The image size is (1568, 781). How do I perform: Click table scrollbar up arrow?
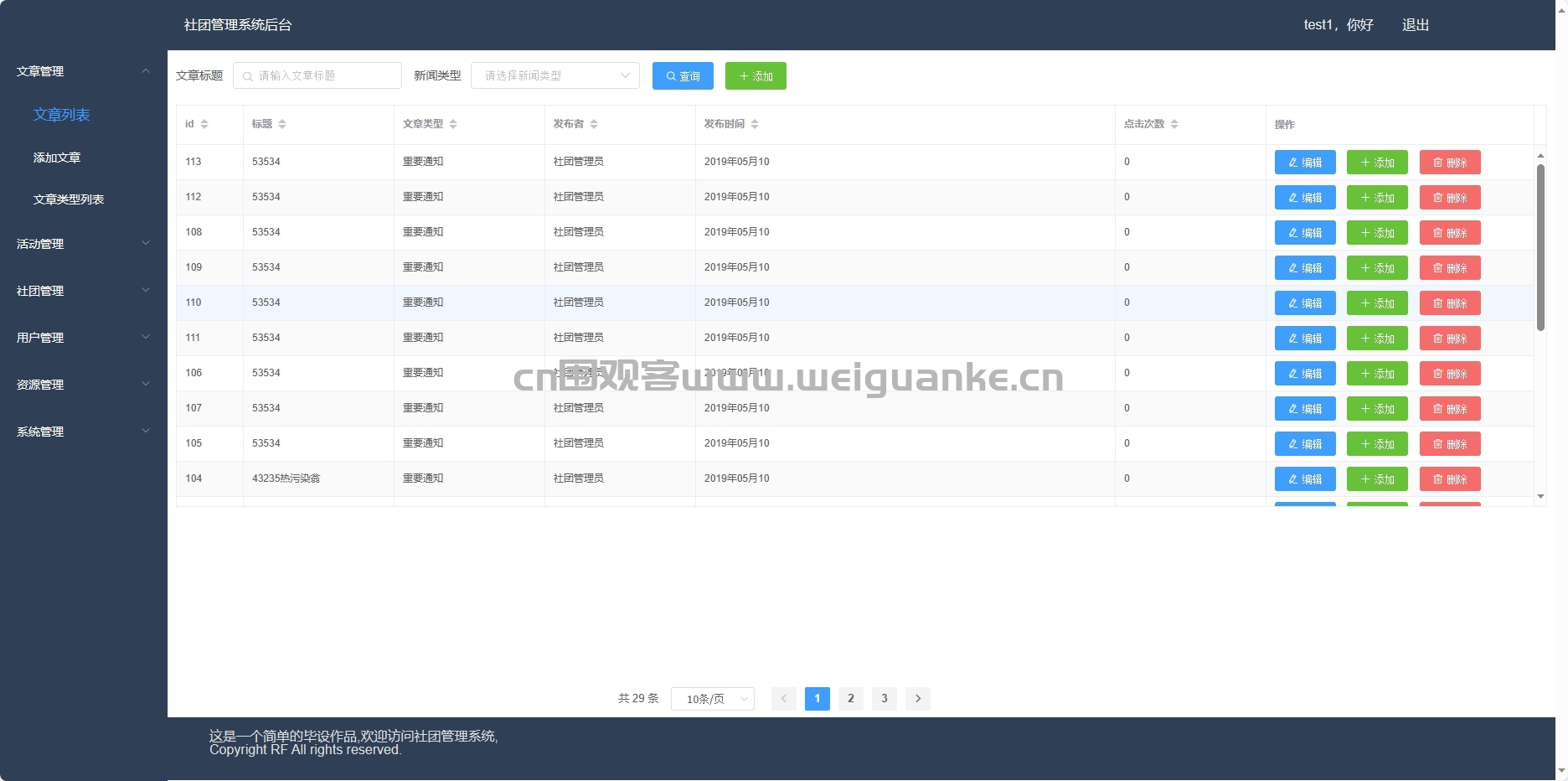coord(1540,155)
